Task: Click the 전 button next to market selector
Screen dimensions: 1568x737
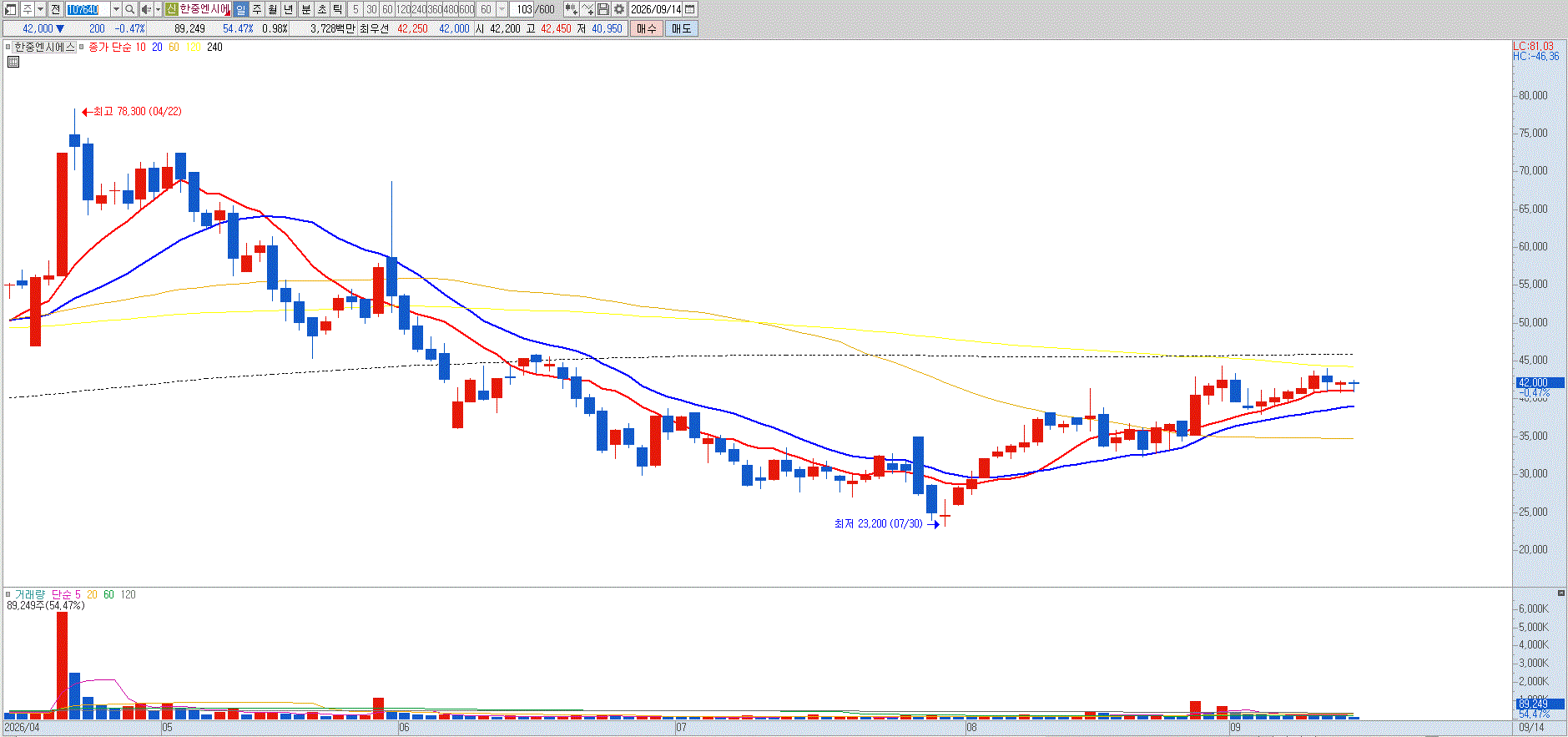Action: 55,9
